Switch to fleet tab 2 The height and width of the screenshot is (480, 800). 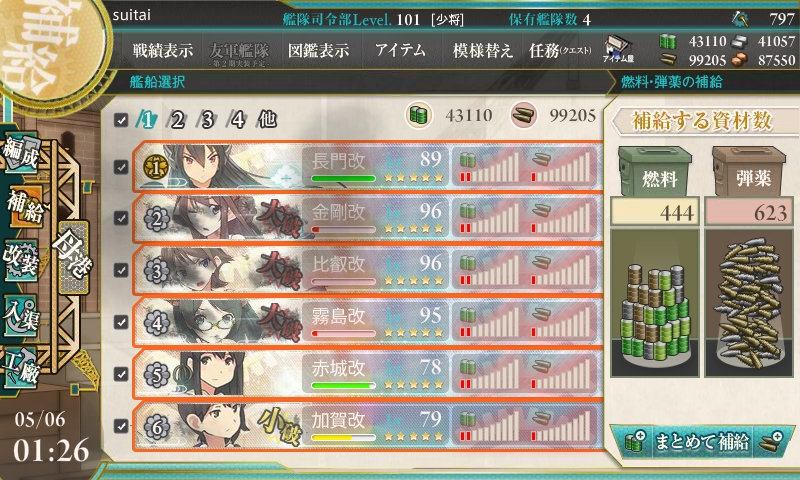coord(177,120)
